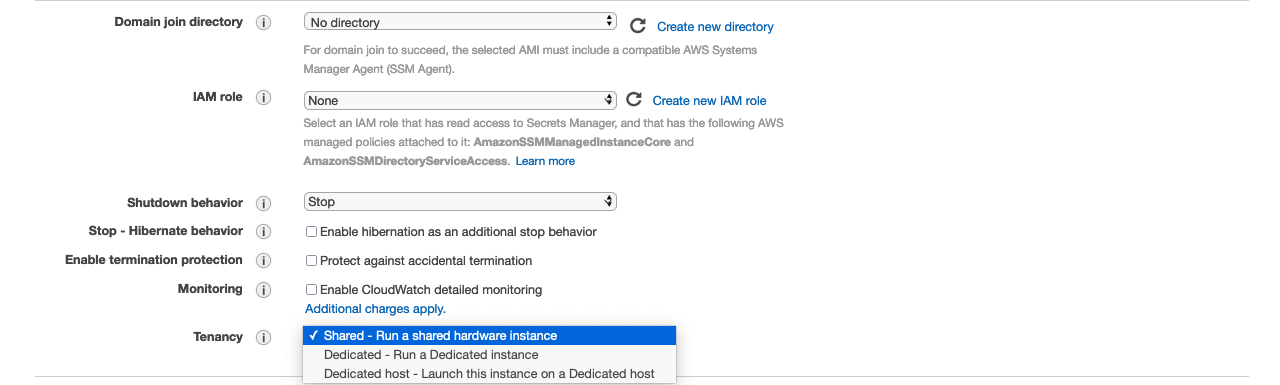Enable CloudWatch detailed monitoring checkbox
This screenshot has width=1280, height=385.
point(311,290)
